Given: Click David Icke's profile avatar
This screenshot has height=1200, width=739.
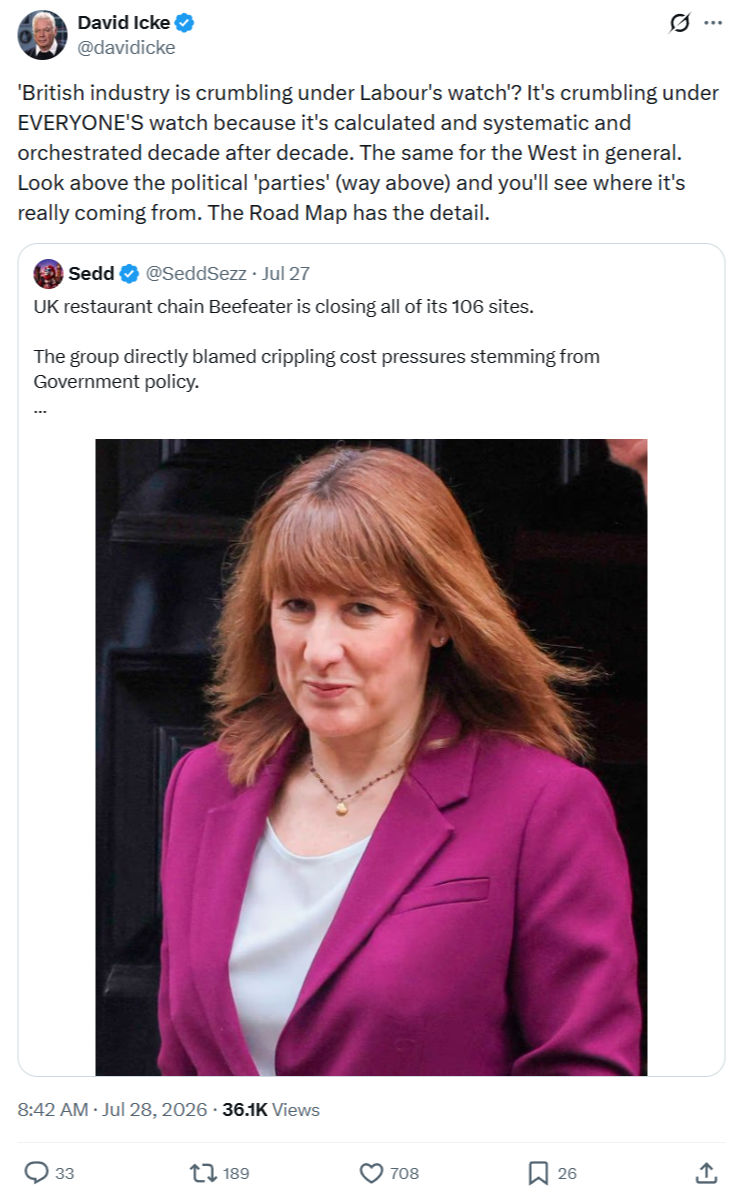Looking at the screenshot, I should click(42, 35).
